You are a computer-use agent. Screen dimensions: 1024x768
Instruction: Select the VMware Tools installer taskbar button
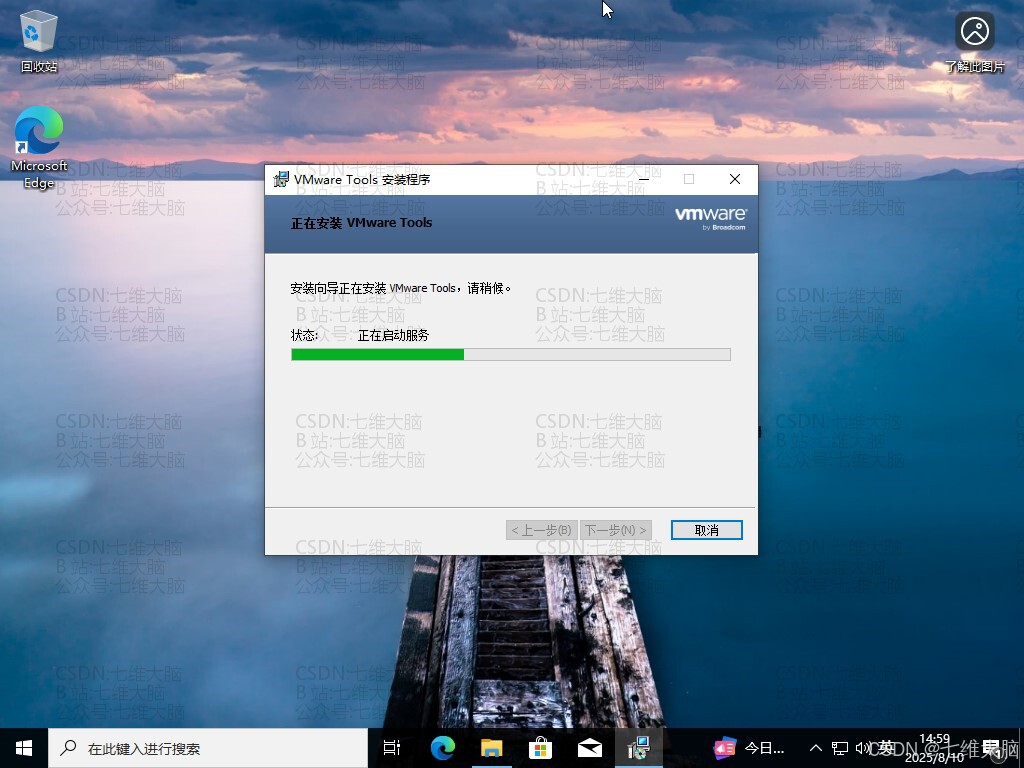639,748
